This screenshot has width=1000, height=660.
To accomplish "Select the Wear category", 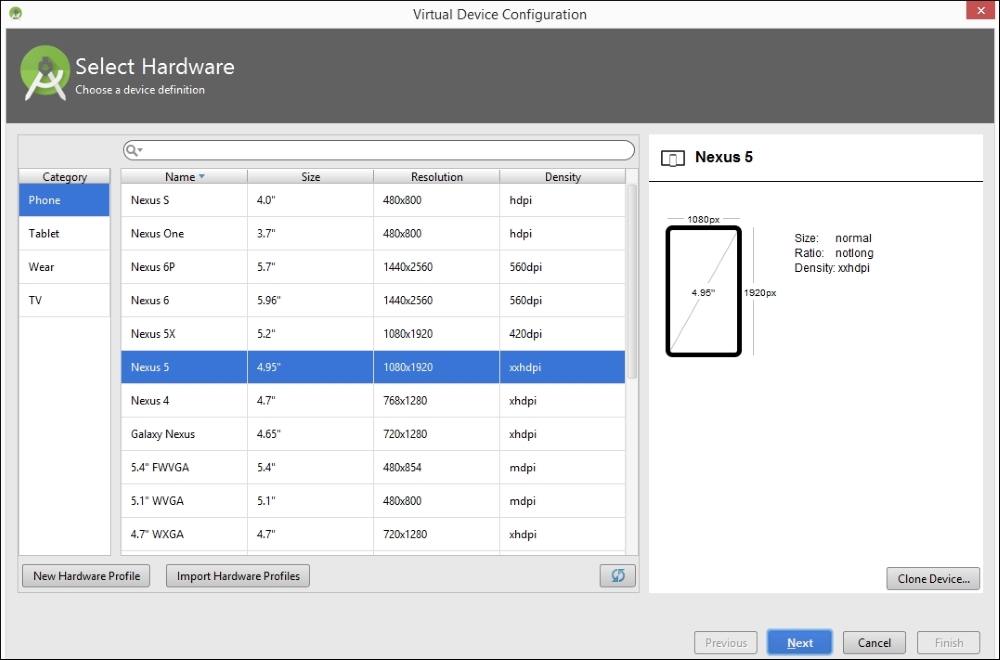I will [x=64, y=267].
